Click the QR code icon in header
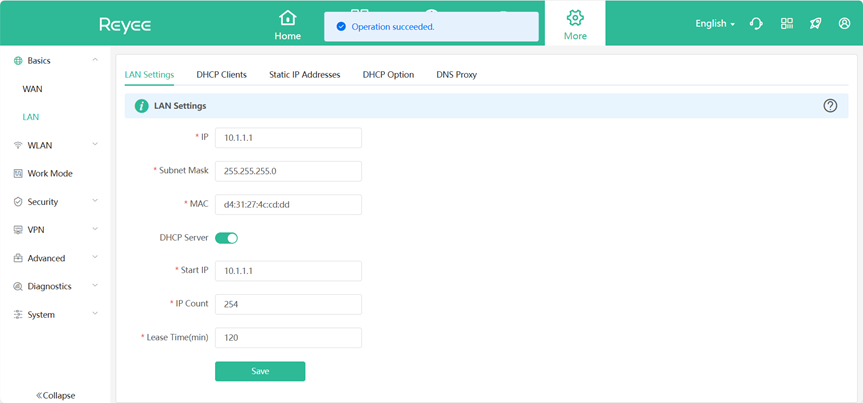Viewport: 863px width, 403px height. point(787,23)
